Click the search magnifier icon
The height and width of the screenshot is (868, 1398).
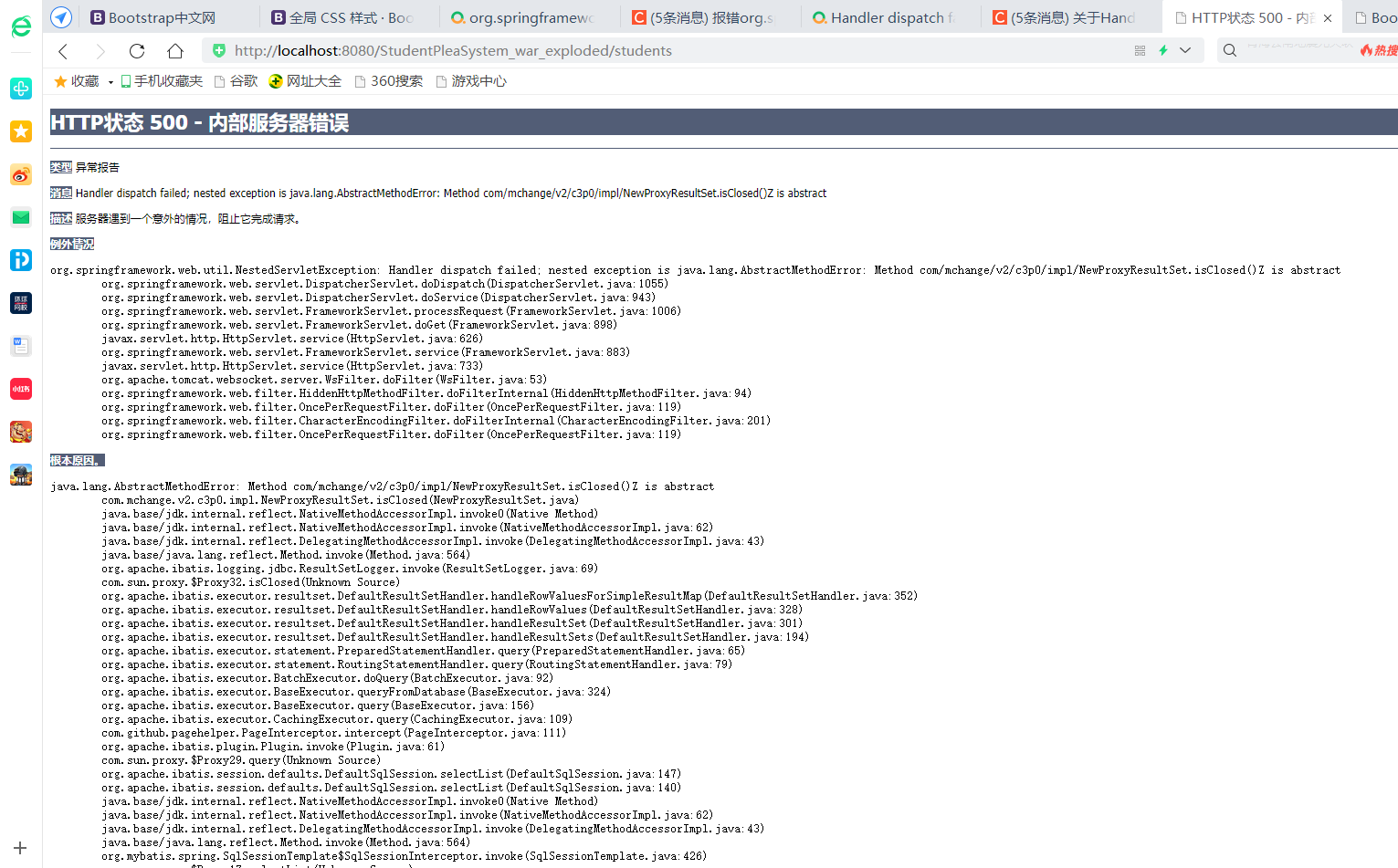point(1229,50)
